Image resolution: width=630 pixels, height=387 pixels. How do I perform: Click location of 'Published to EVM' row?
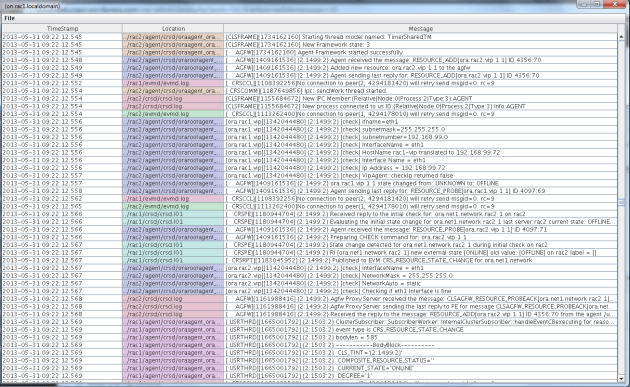coord(173,260)
